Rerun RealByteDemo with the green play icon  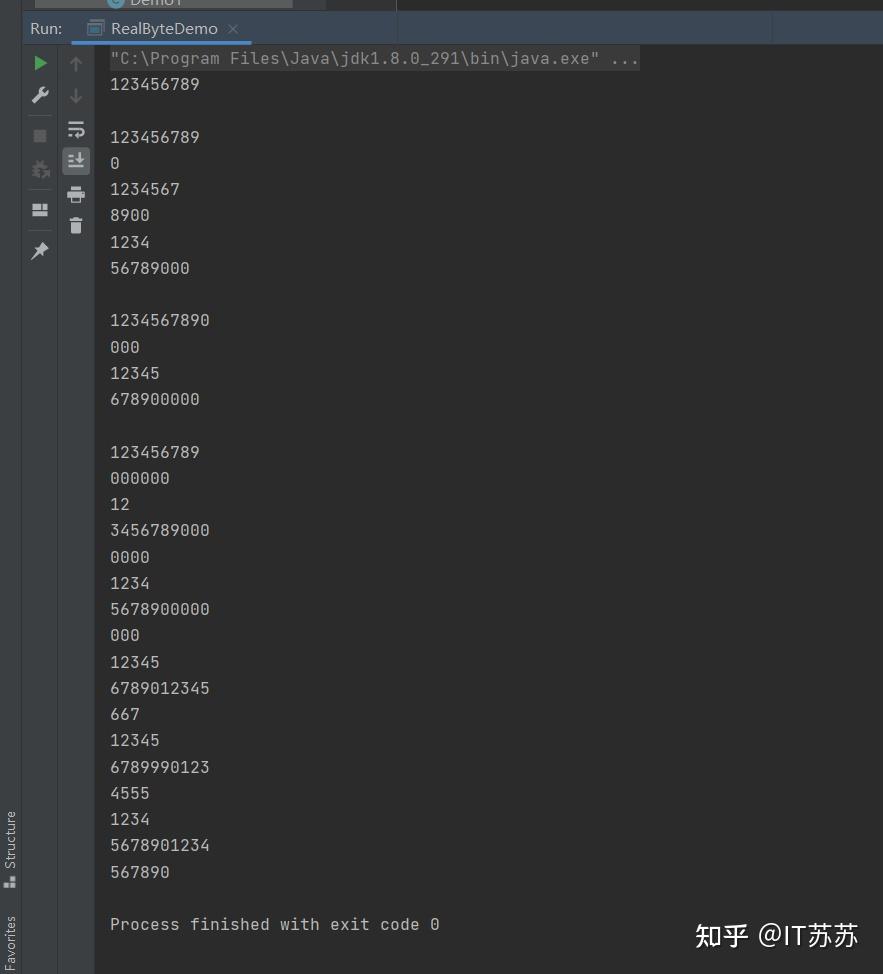point(40,63)
